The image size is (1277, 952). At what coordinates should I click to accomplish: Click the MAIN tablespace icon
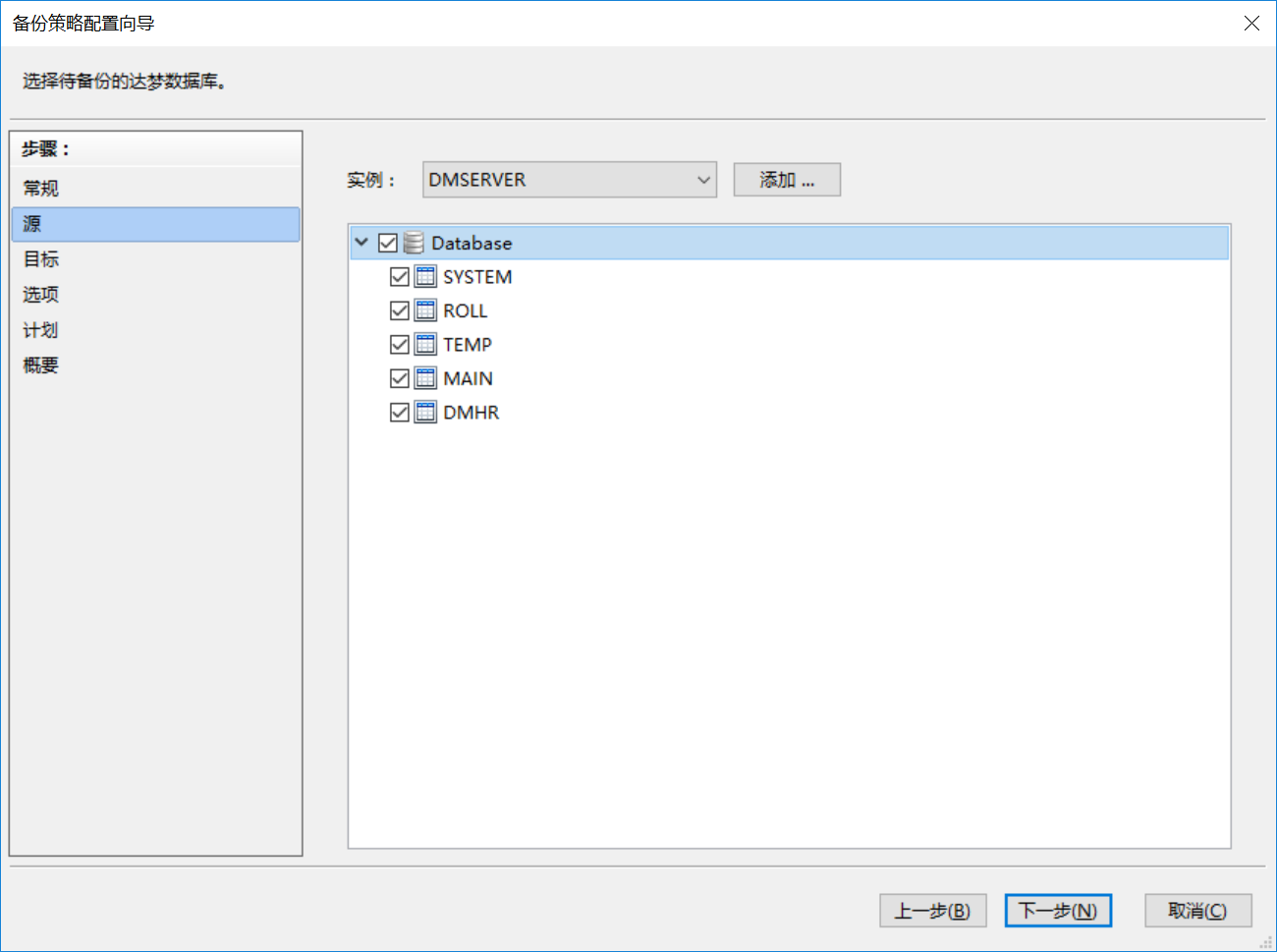pyautogui.click(x=425, y=378)
